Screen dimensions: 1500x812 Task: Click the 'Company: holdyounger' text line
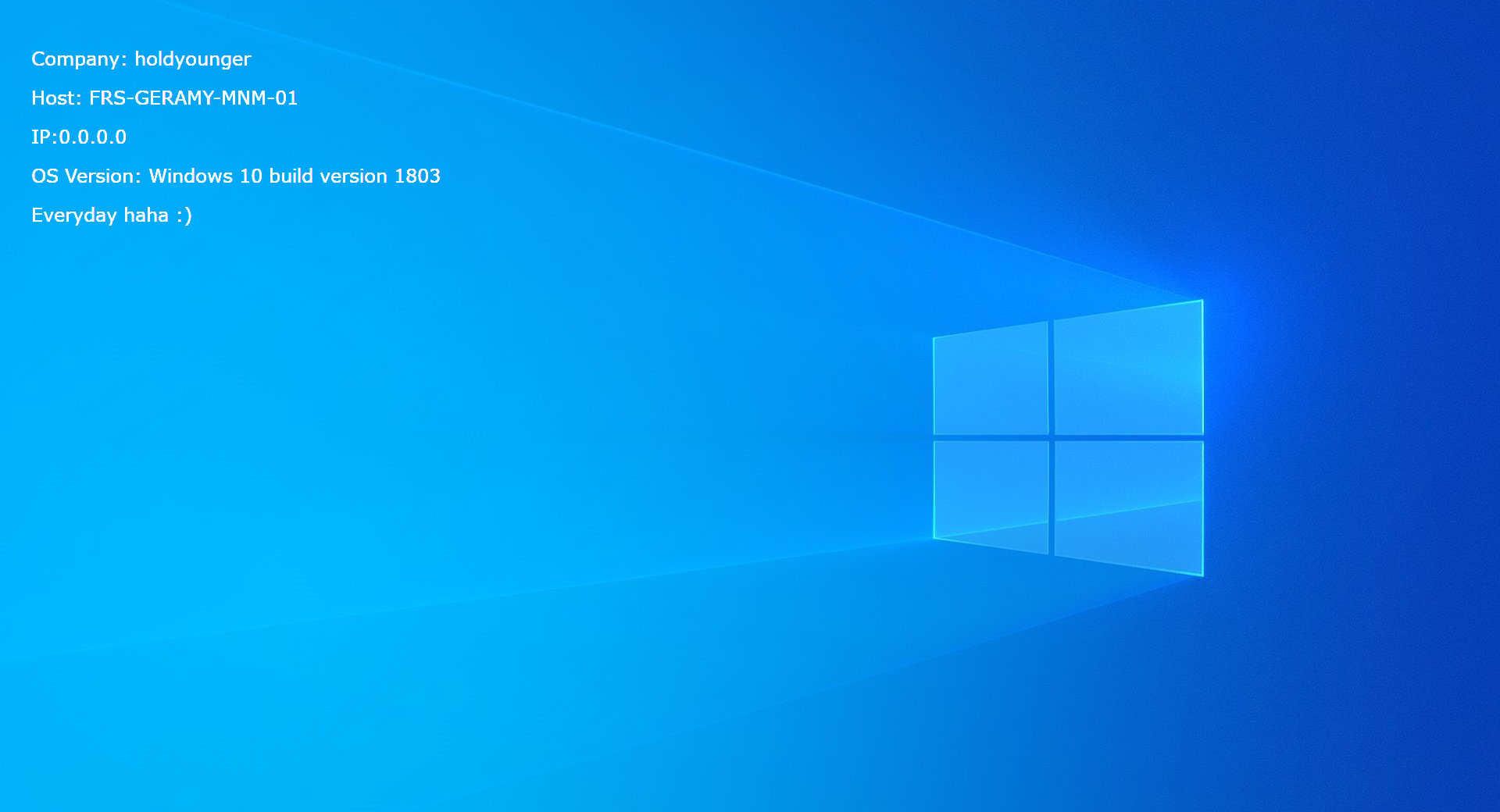tap(141, 59)
